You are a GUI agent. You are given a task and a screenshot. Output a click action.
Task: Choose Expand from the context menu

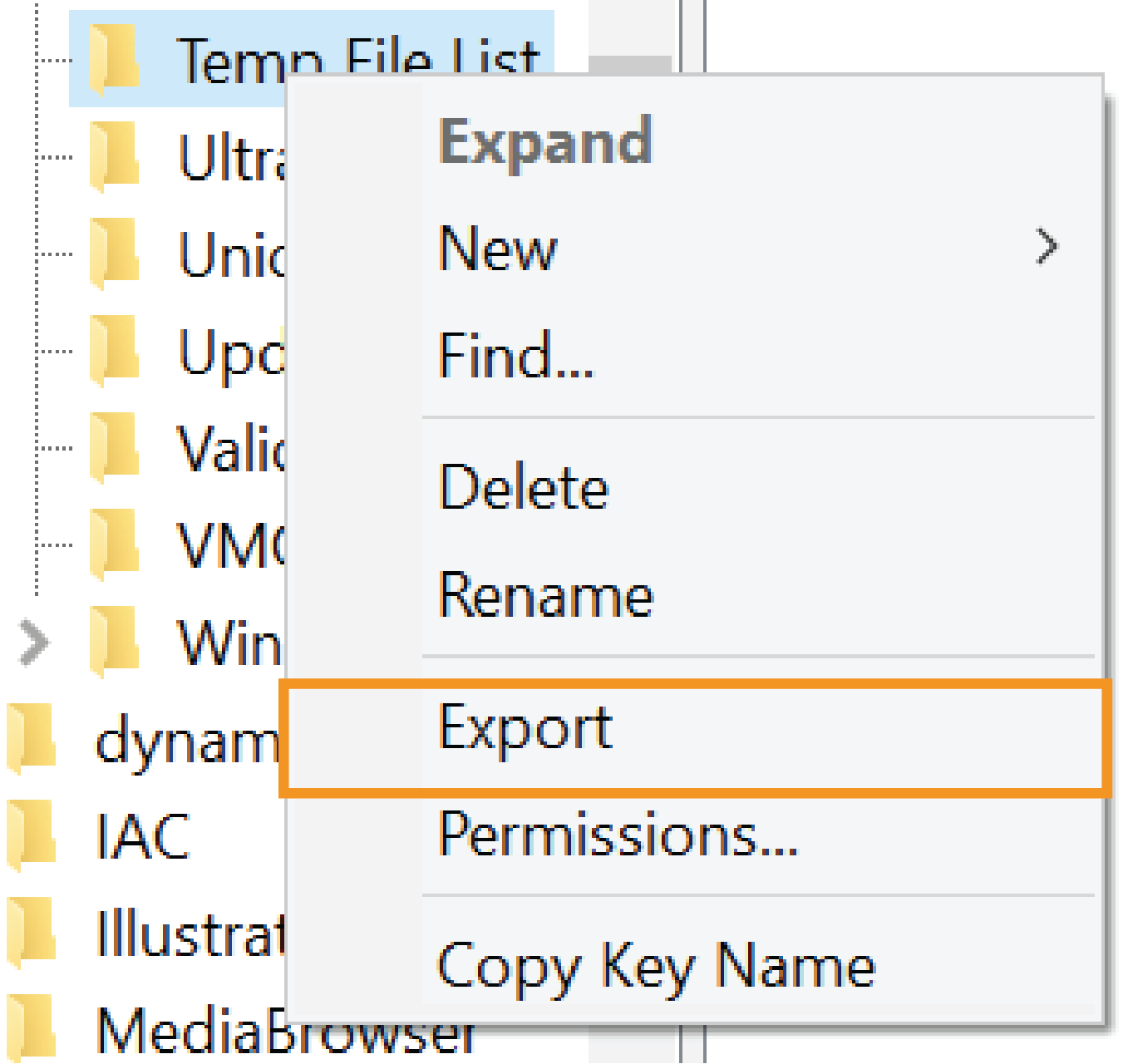(546, 141)
